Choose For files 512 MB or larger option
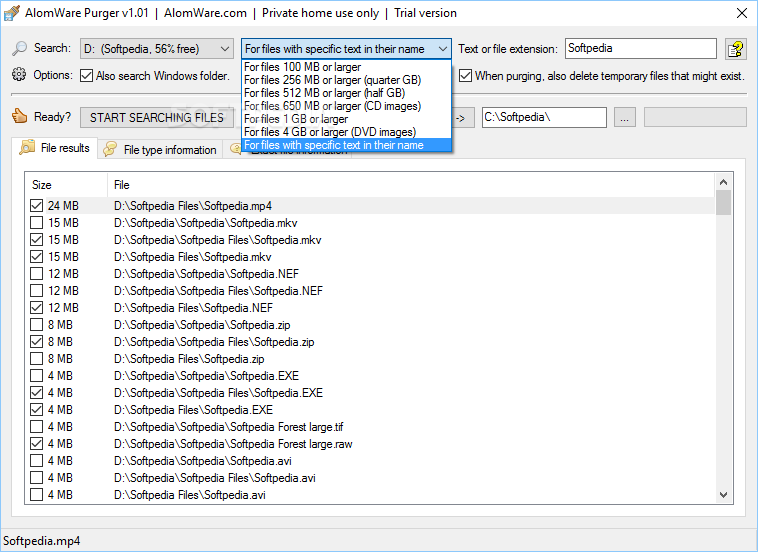The width and height of the screenshot is (758, 552). (346, 93)
